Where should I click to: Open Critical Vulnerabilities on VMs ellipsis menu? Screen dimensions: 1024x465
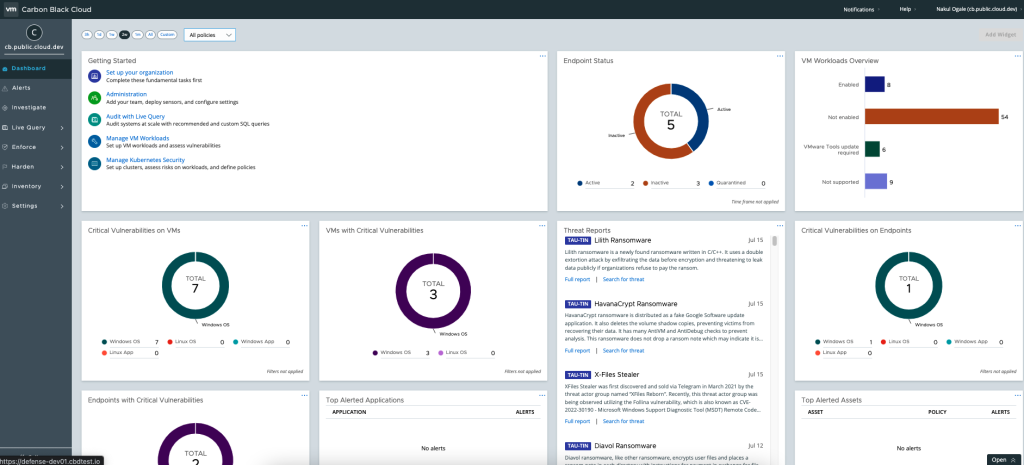coord(304,225)
